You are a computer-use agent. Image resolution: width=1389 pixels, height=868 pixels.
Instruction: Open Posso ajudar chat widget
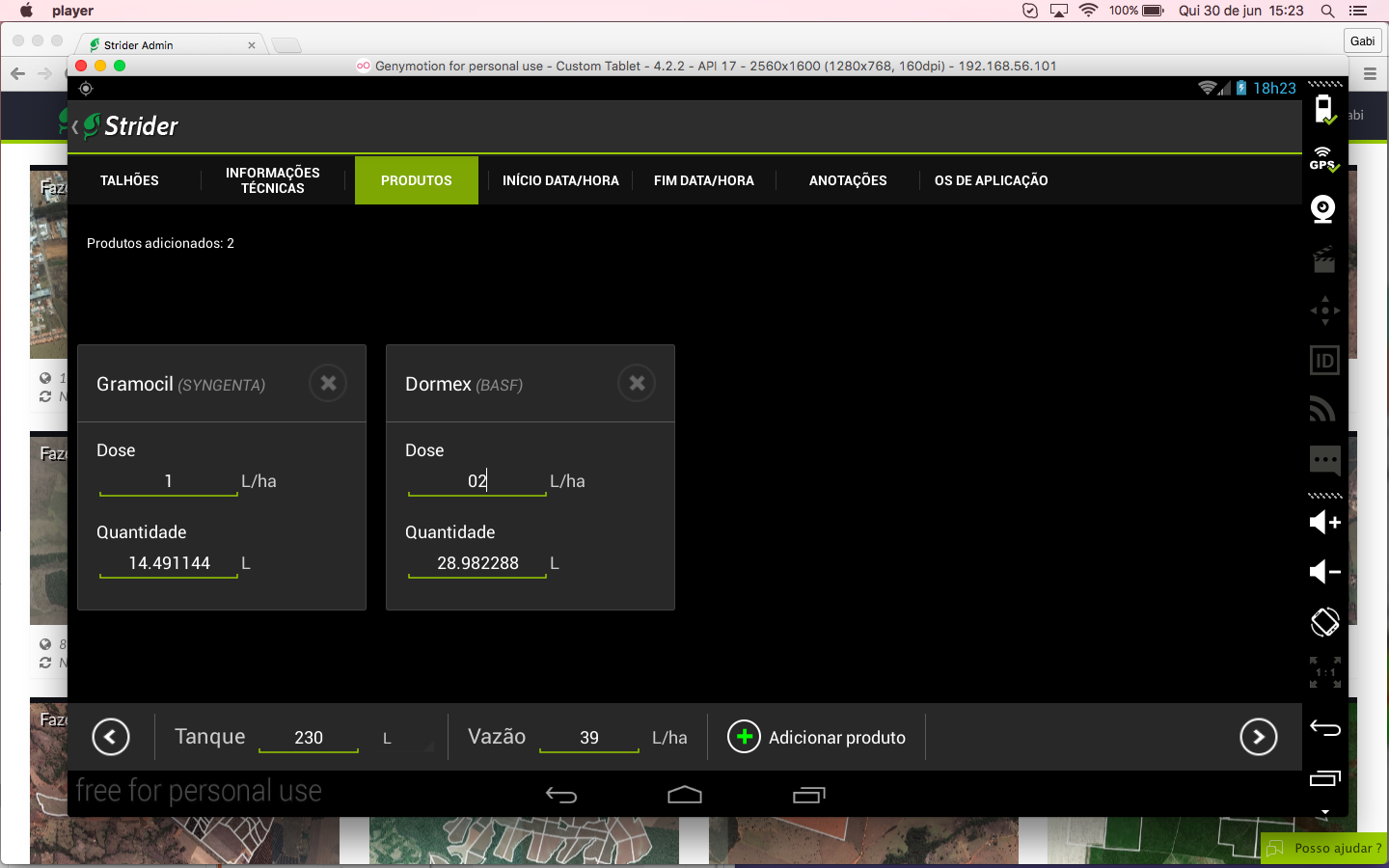coord(1324,848)
